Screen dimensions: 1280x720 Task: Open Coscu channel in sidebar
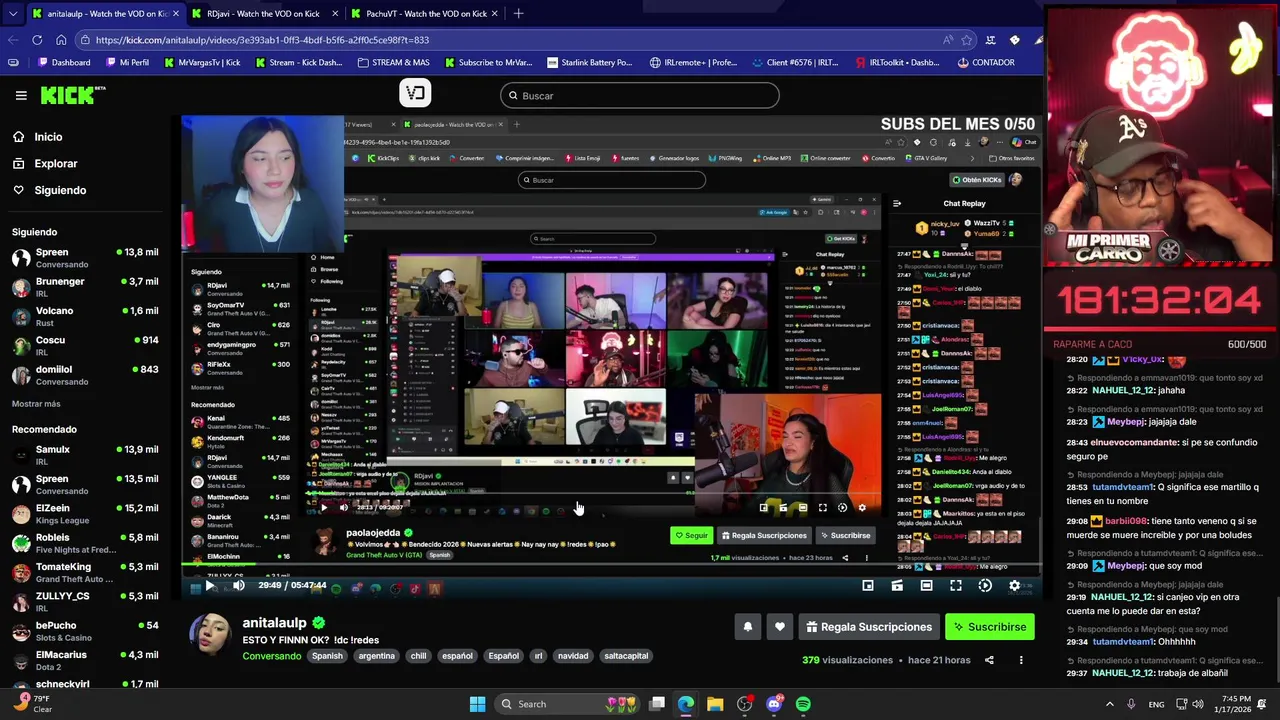[85, 345]
